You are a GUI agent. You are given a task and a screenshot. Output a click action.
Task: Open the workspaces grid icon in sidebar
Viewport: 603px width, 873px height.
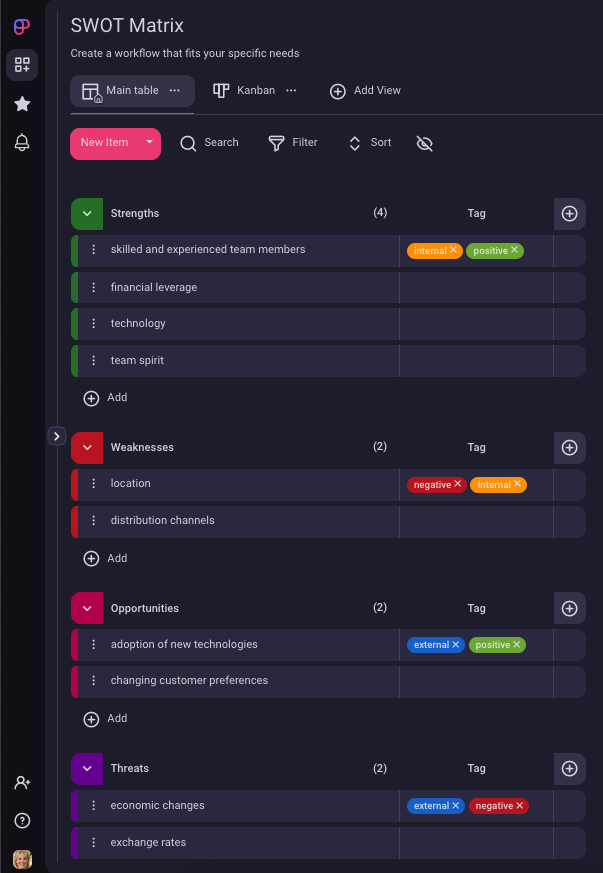click(x=22, y=65)
